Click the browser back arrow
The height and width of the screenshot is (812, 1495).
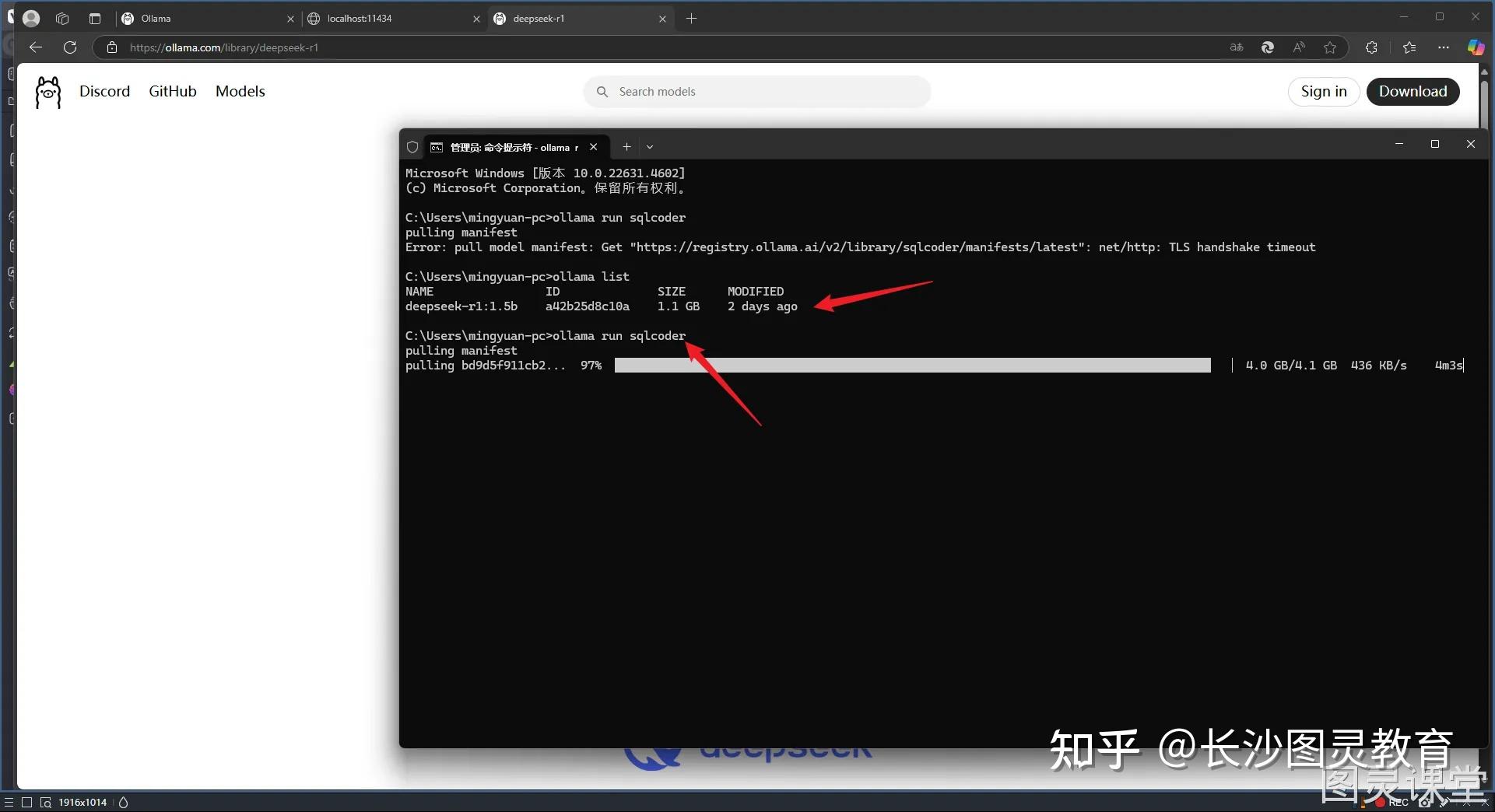click(x=36, y=47)
